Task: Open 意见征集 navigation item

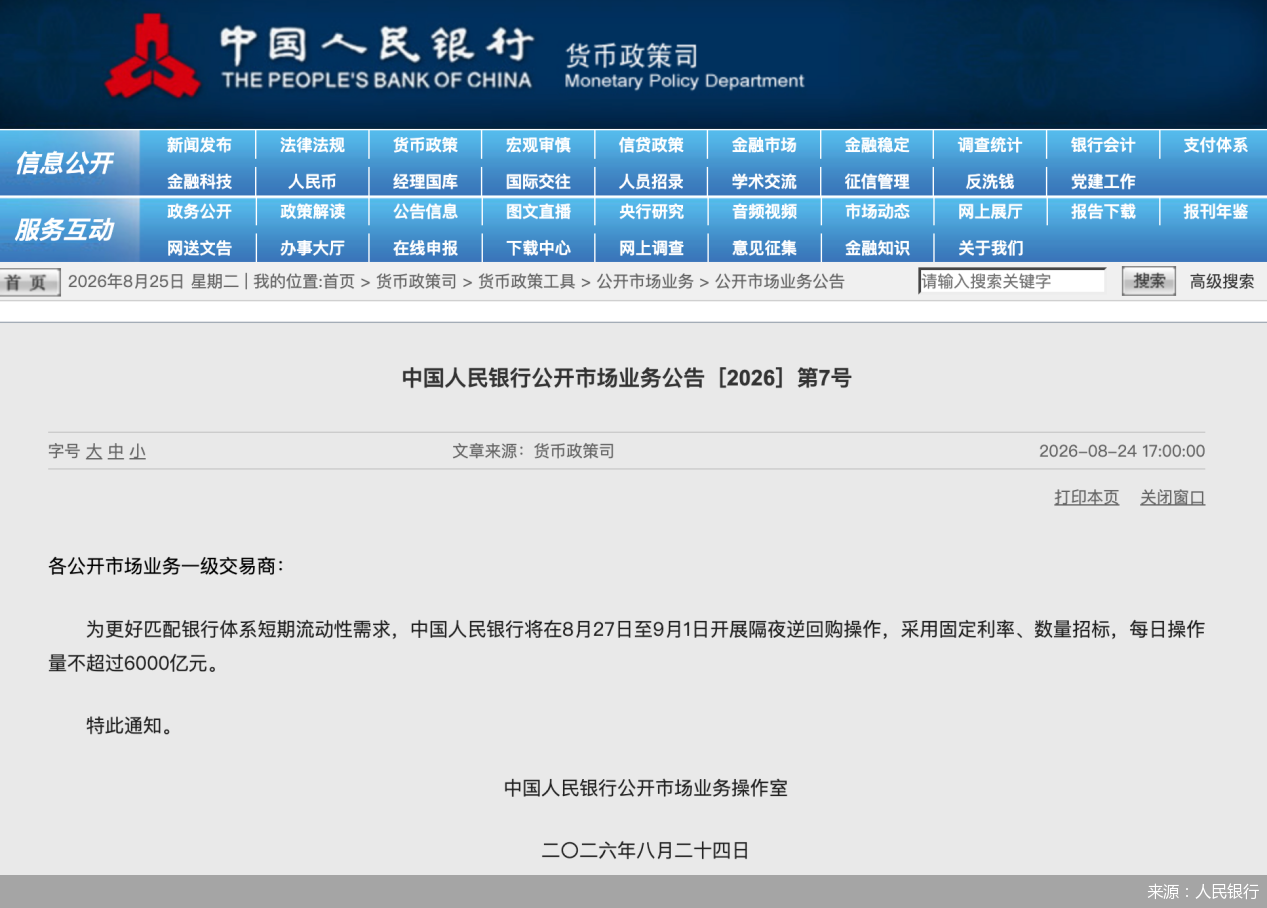Action: pyautogui.click(x=764, y=248)
